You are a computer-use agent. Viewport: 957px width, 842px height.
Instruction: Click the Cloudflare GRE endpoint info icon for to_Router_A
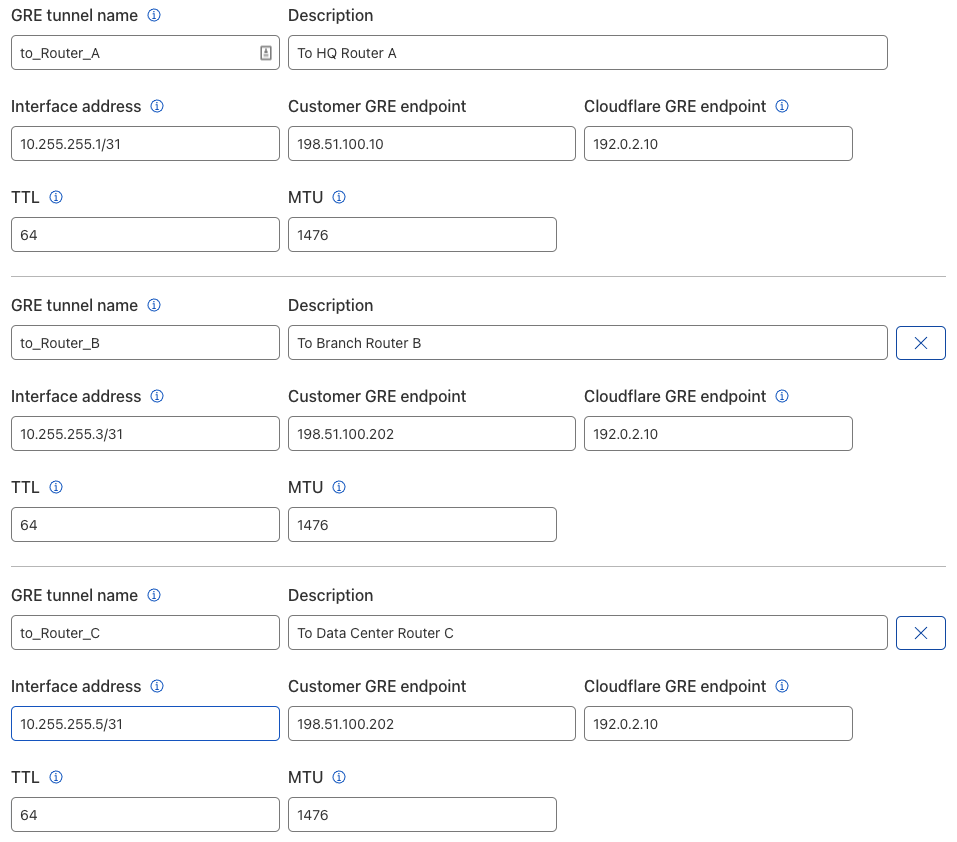coord(782,106)
